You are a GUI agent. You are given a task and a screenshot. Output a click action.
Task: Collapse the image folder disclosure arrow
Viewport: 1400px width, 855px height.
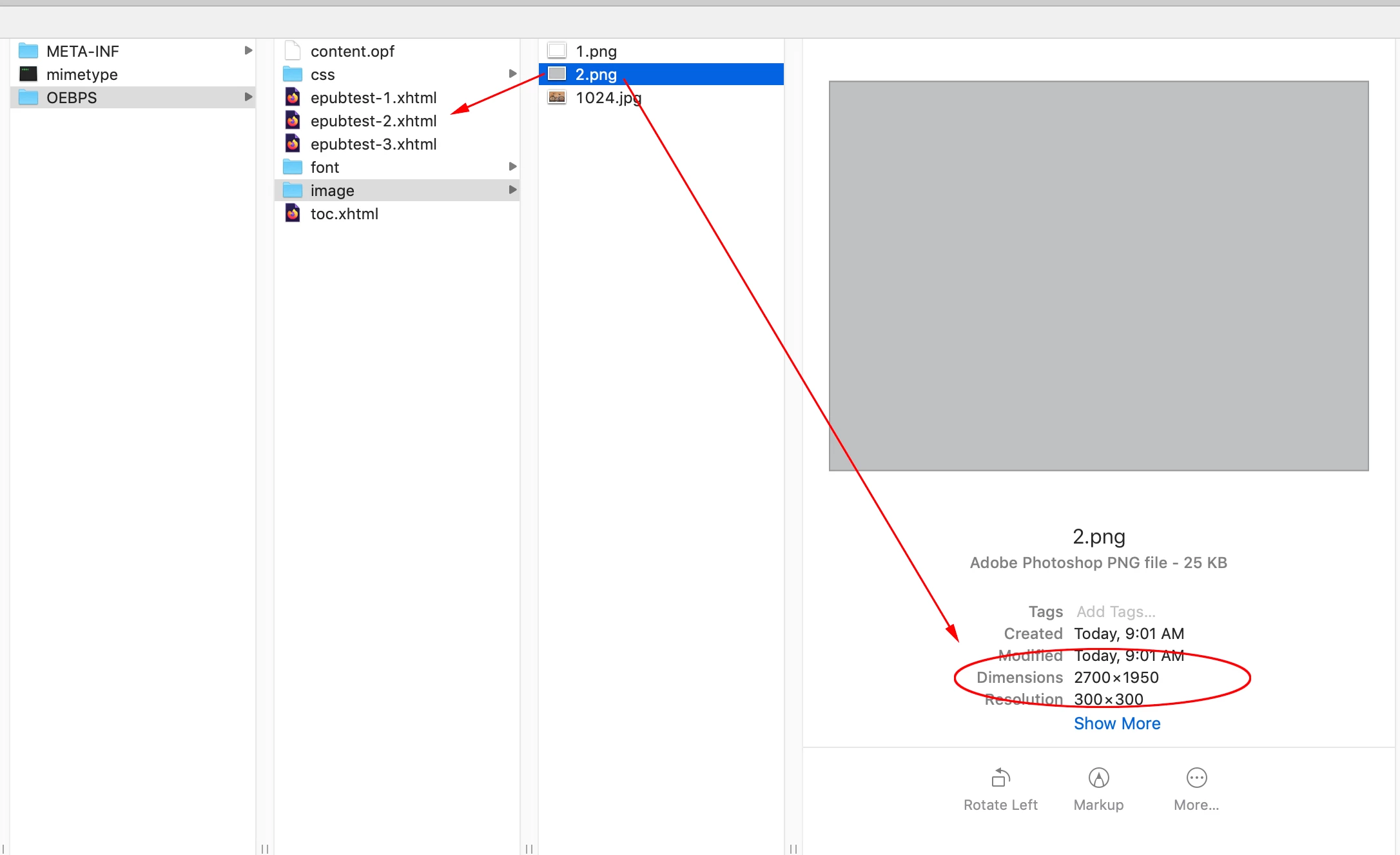click(x=512, y=190)
